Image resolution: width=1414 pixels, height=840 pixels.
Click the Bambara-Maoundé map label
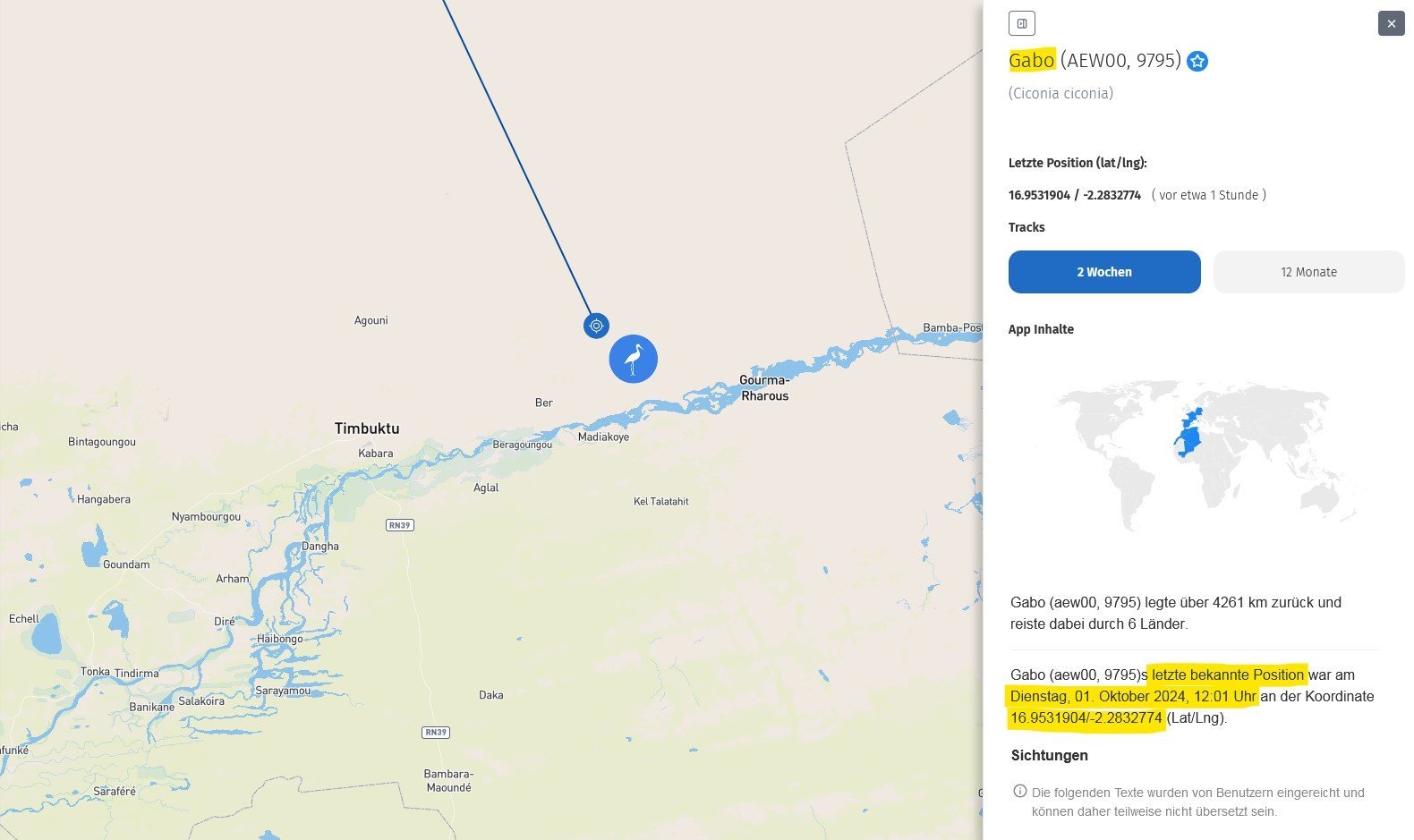(448, 781)
